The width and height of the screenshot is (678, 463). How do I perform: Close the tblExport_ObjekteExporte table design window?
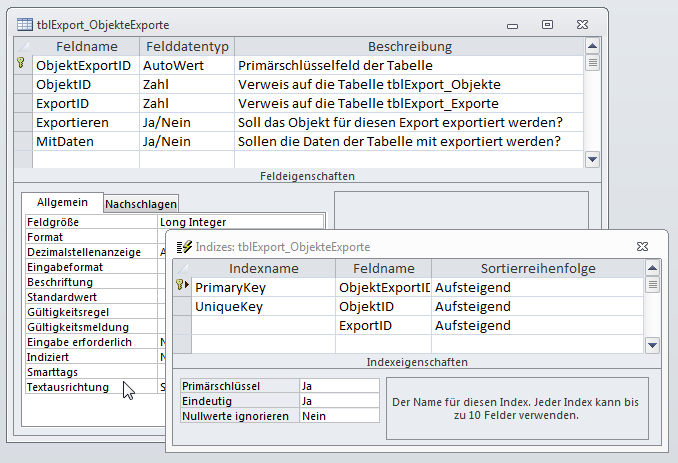582,25
